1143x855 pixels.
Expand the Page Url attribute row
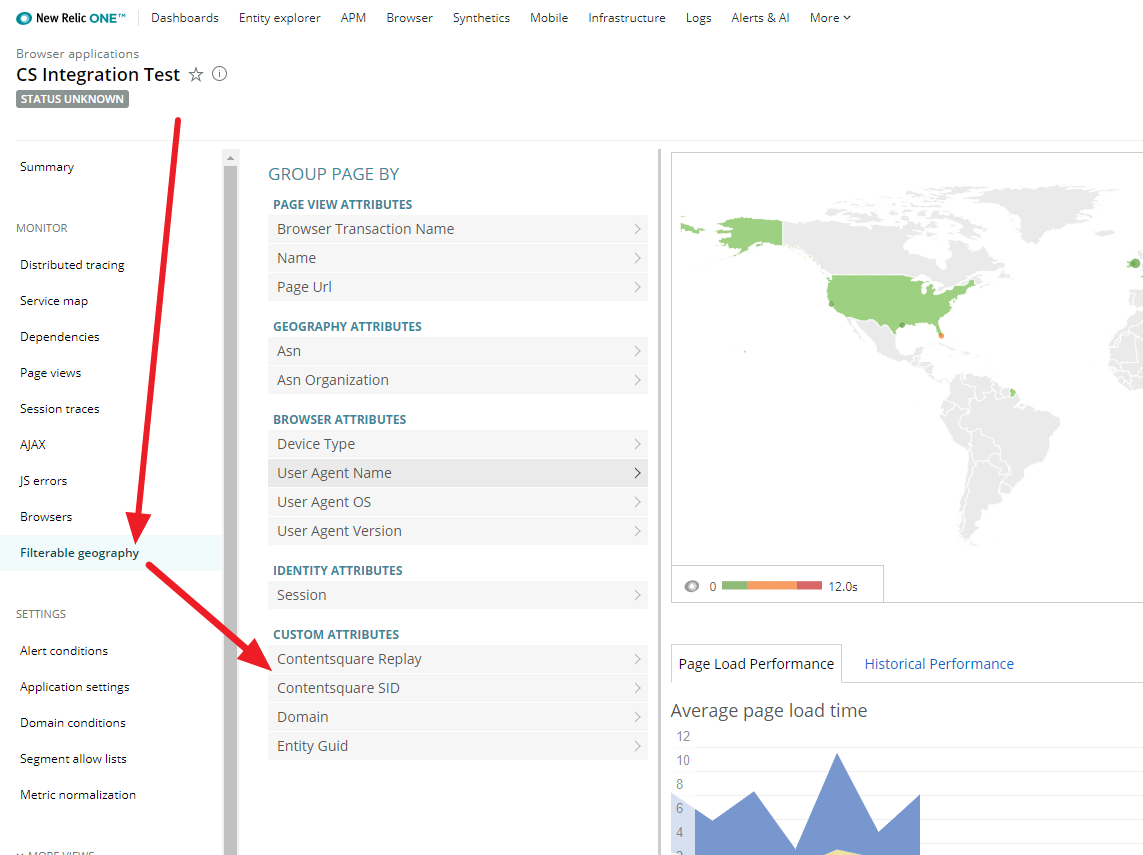[458, 287]
